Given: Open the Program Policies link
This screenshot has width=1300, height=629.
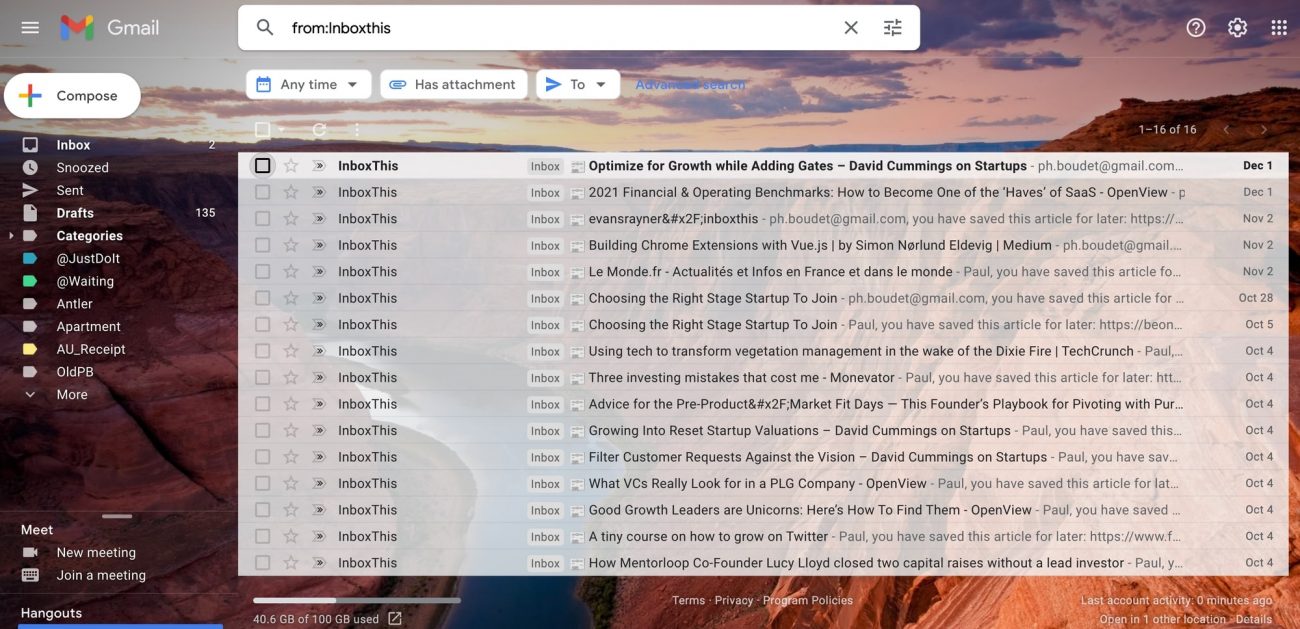Looking at the screenshot, I should tap(808, 600).
